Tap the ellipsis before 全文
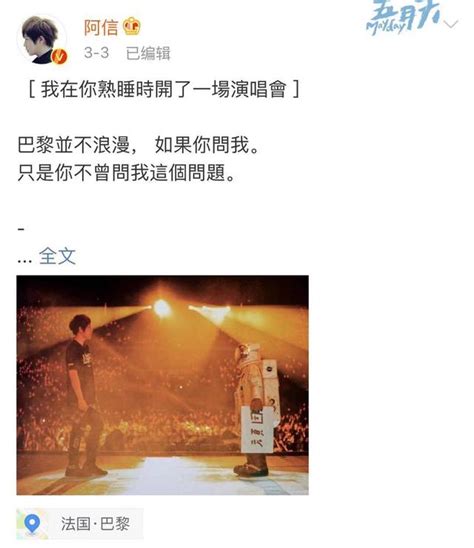Image resolution: width=474 pixels, height=548 pixels. click(x=24, y=260)
